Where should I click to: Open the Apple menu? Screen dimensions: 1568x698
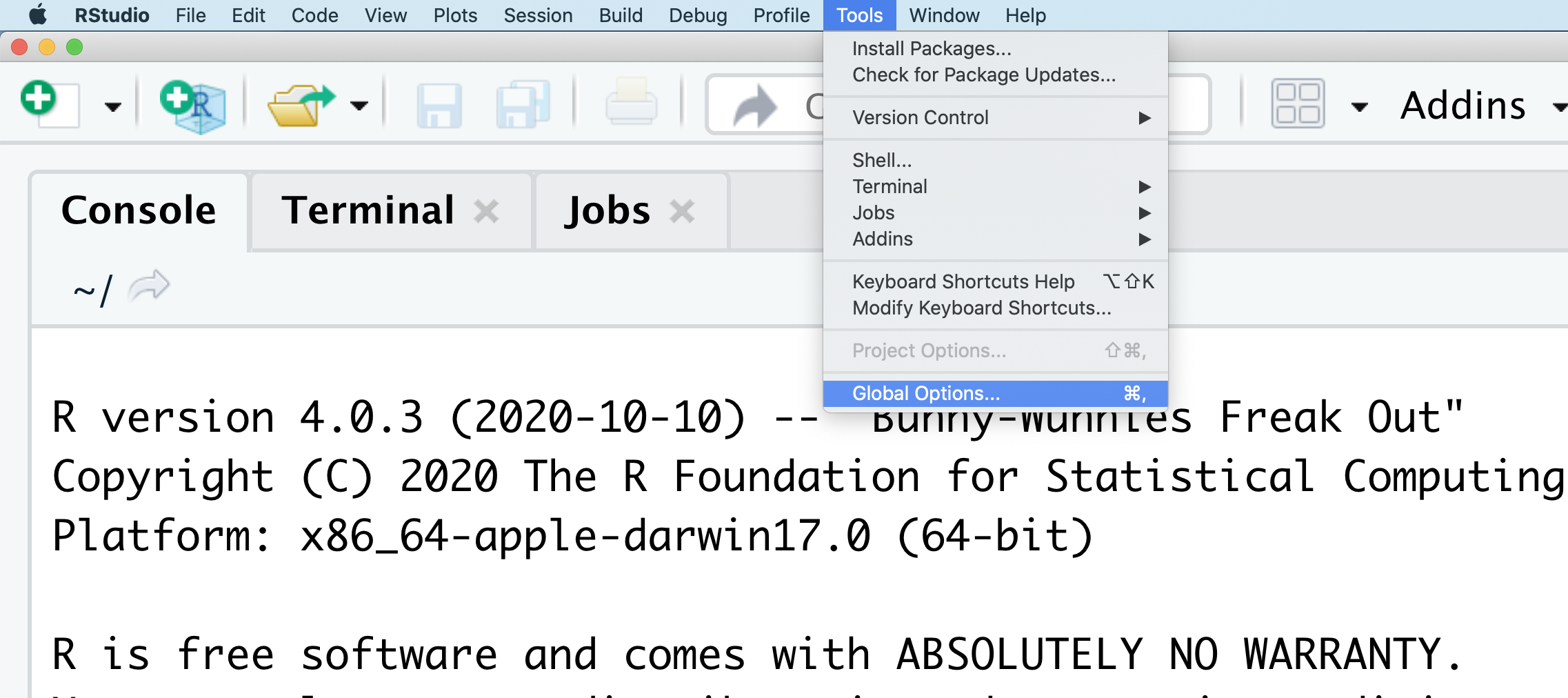tap(38, 15)
